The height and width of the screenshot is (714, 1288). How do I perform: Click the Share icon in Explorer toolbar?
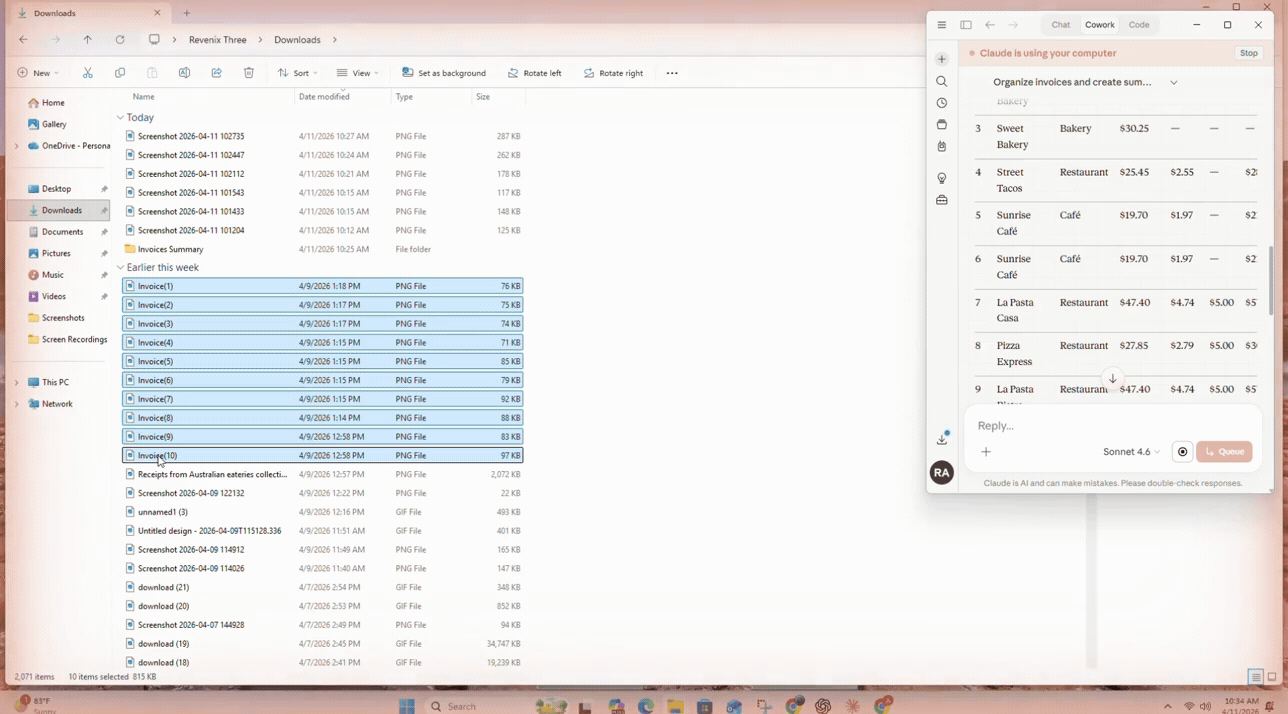(x=216, y=73)
